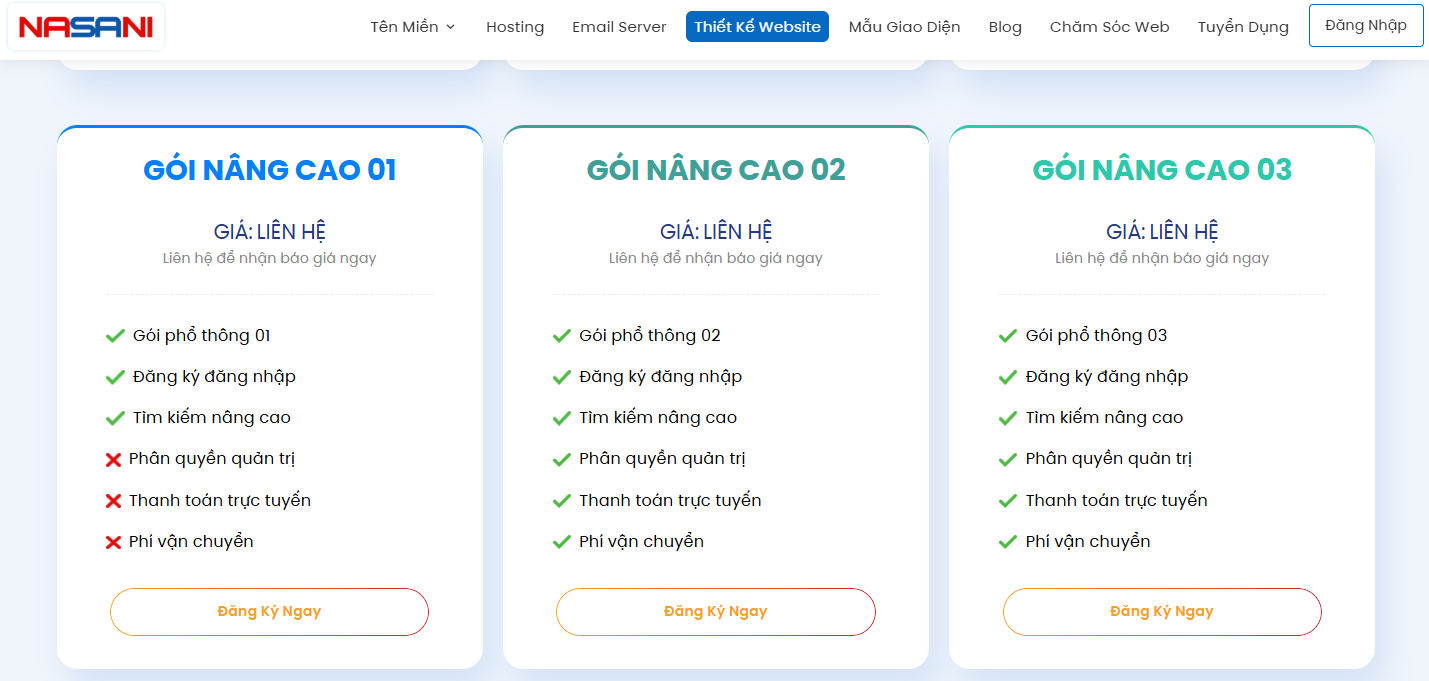The image size is (1429, 681).
Task: Expand the Tên Miền dropdown menu
Action: coord(411,27)
